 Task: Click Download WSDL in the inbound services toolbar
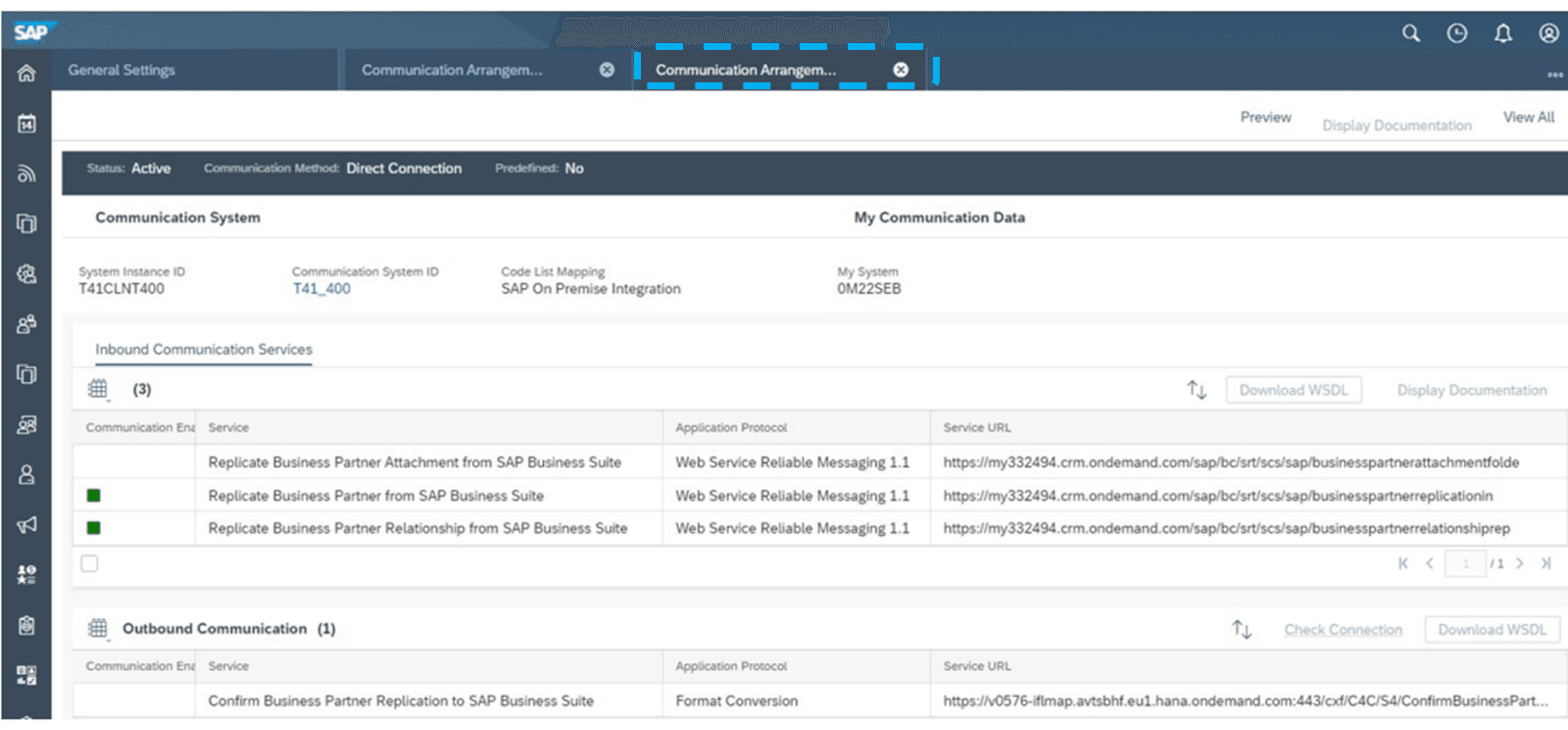click(x=1294, y=390)
